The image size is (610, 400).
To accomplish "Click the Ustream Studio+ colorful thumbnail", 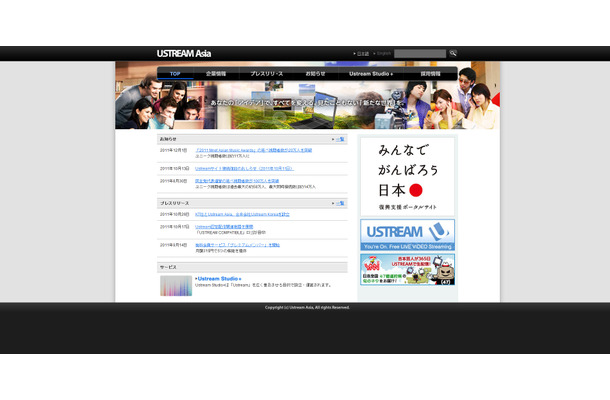I will click(176, 286).
